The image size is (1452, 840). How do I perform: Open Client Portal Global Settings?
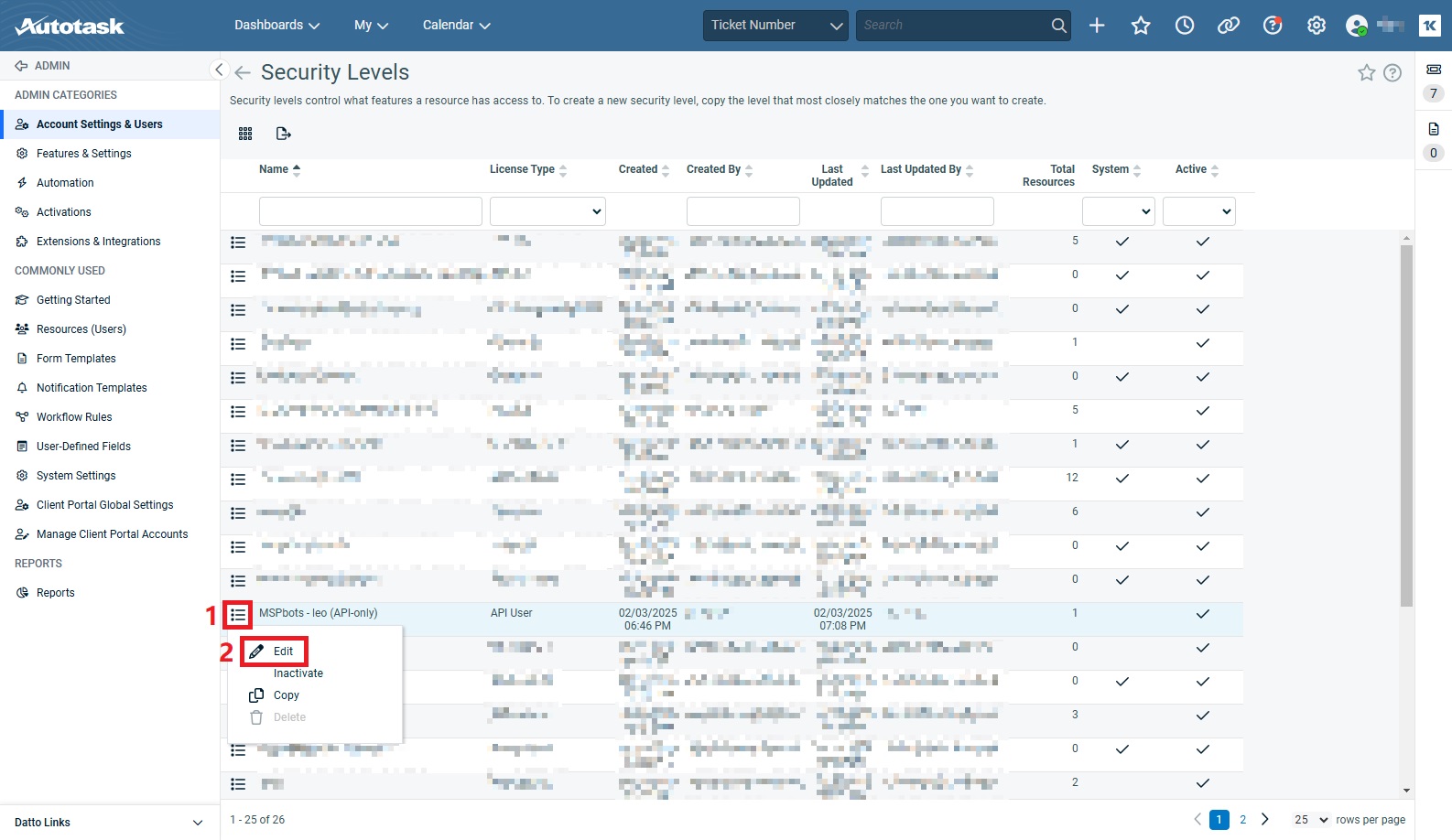[104, 505]
